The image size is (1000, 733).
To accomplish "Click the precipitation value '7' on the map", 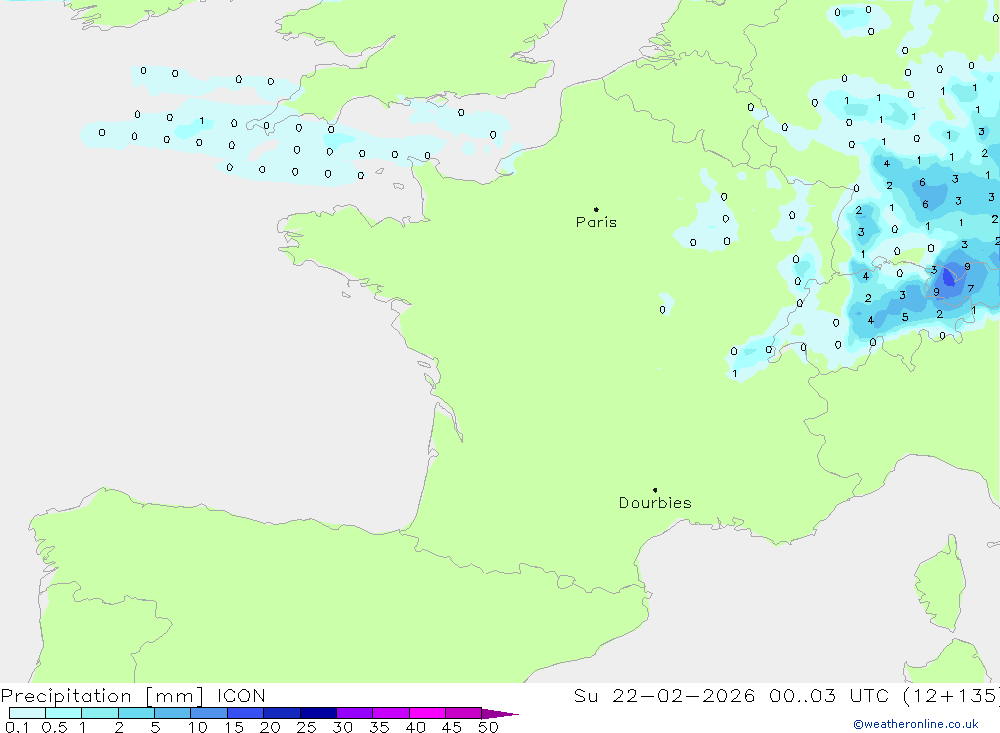I will coord(971,288).
